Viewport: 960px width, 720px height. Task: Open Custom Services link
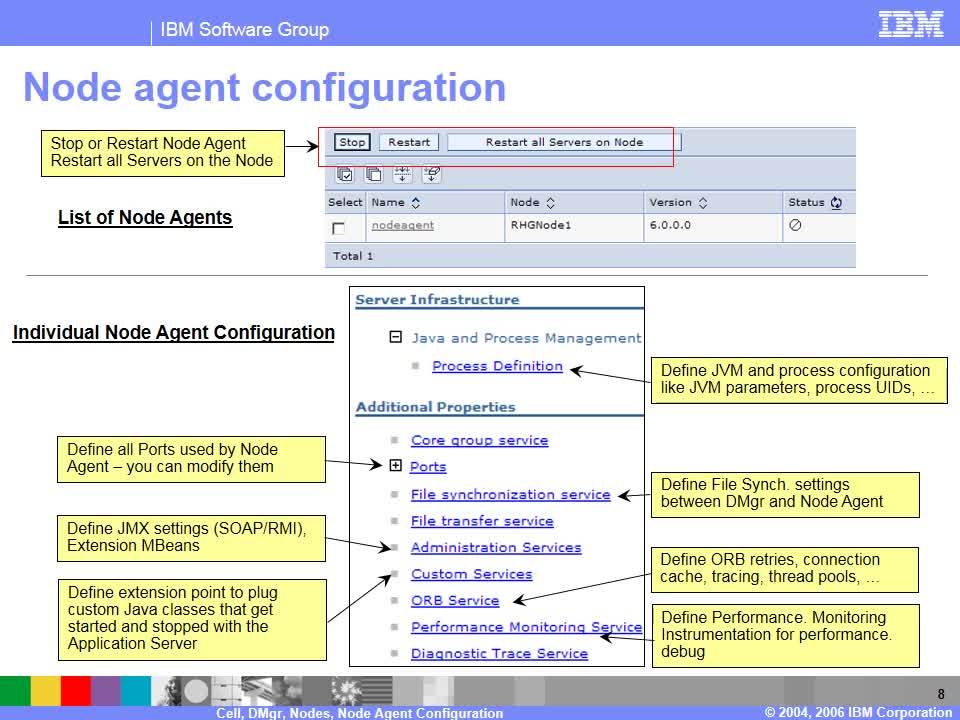[x=471, y=574]
